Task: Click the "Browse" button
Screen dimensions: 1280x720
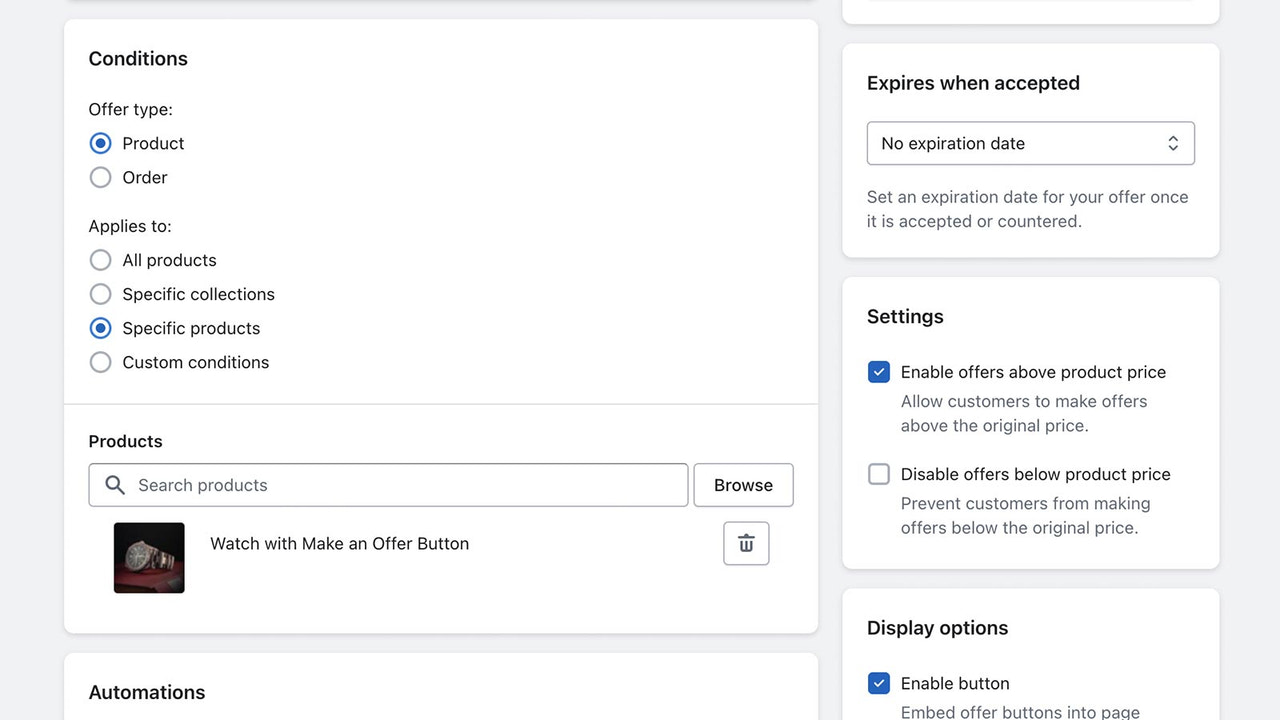Action: pyautogui.click(x=743, y=485)
